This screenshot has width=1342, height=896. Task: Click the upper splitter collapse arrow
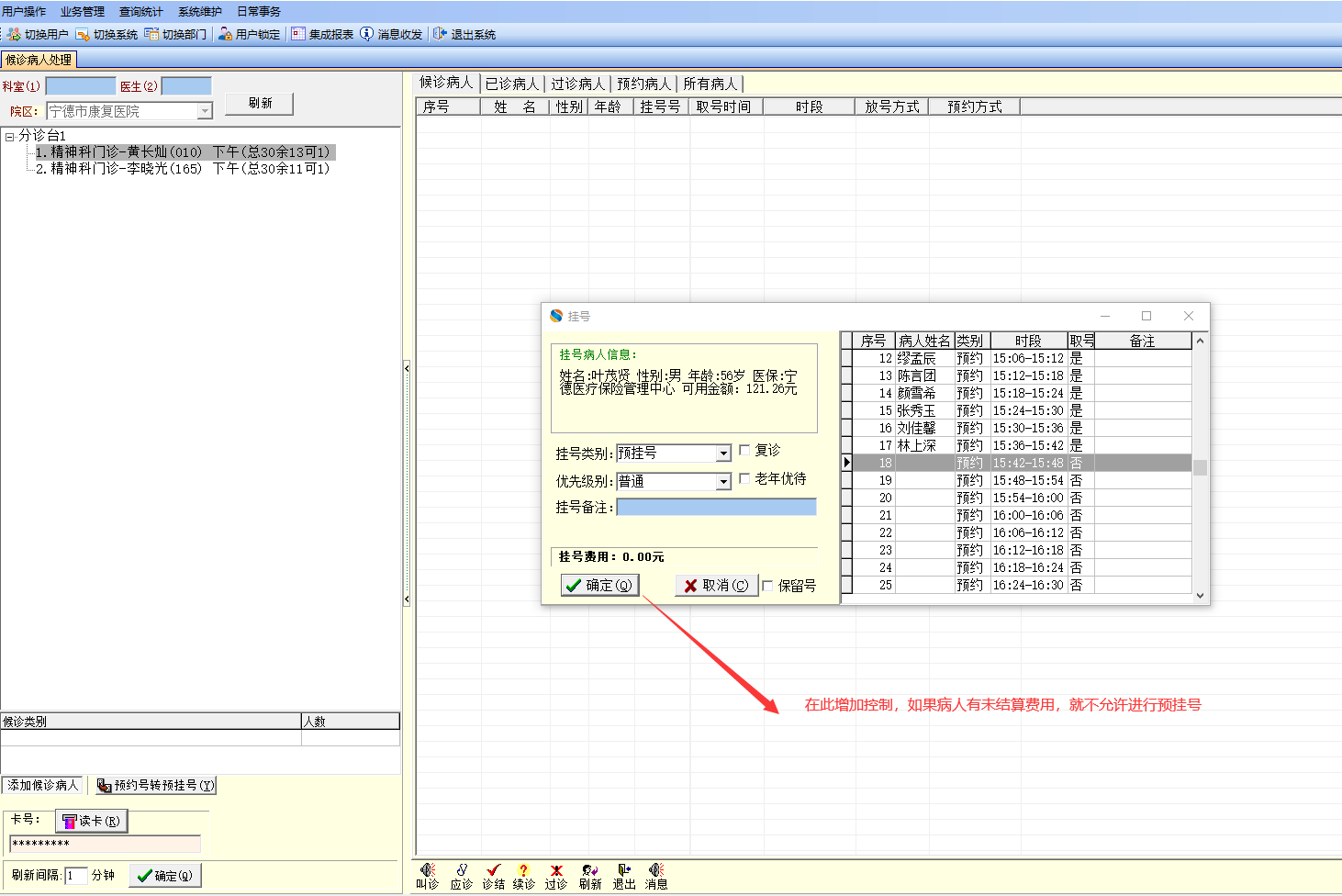(x=407, y=368)
